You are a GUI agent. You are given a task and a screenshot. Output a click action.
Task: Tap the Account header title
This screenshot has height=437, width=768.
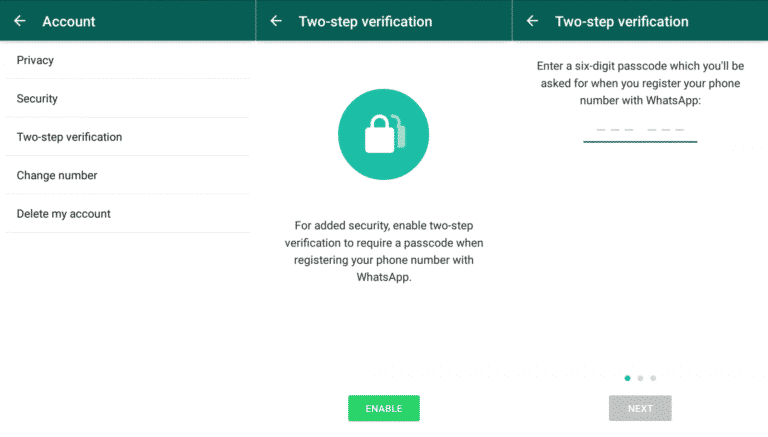pos(69,22)
